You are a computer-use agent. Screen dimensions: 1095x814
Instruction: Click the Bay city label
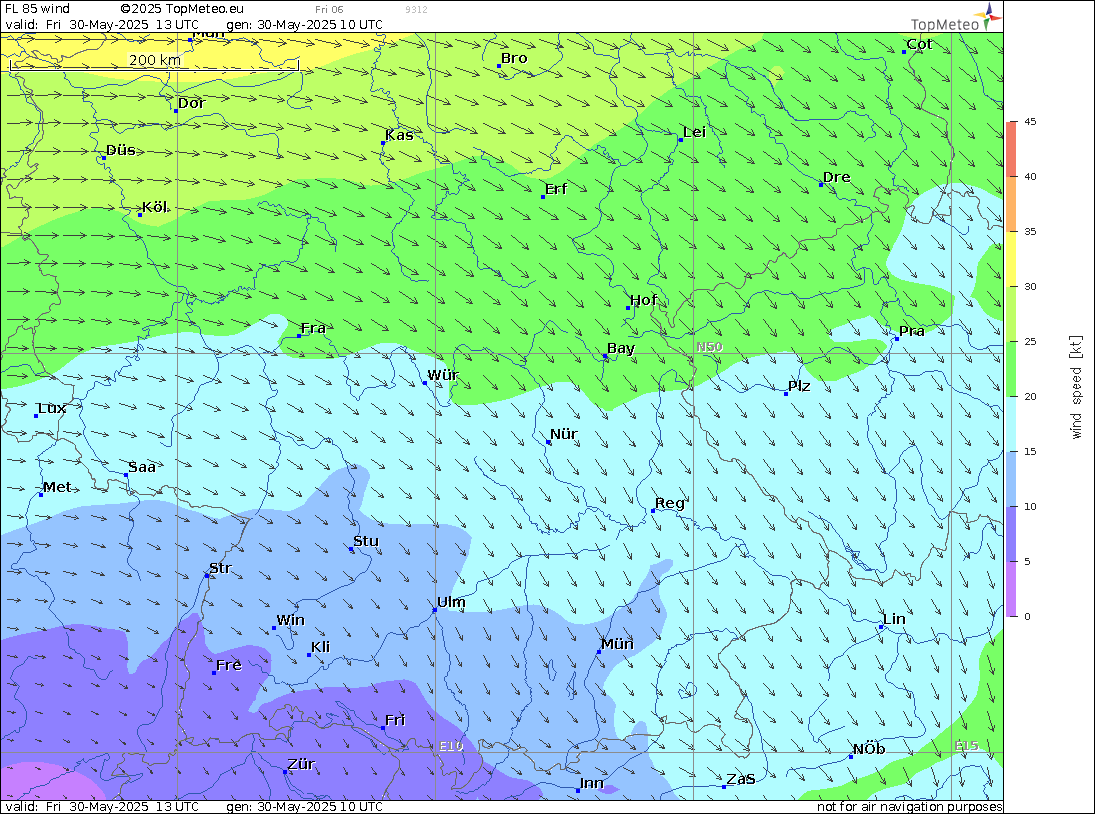click(621, 349)
